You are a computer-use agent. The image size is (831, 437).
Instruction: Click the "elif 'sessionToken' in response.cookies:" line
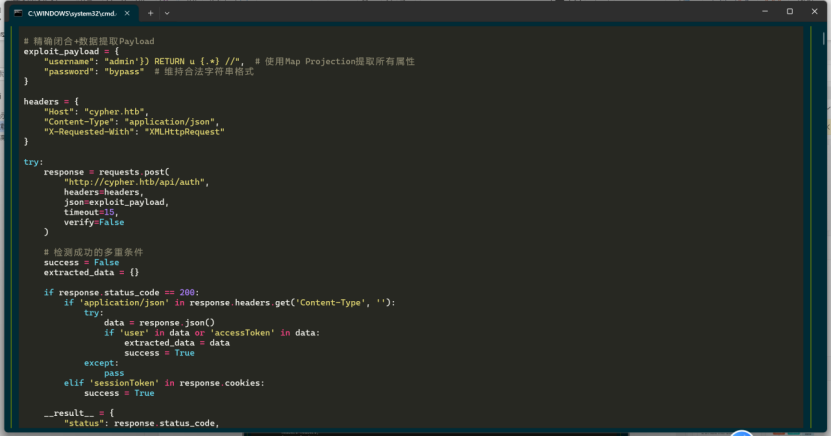pos(164,383)
